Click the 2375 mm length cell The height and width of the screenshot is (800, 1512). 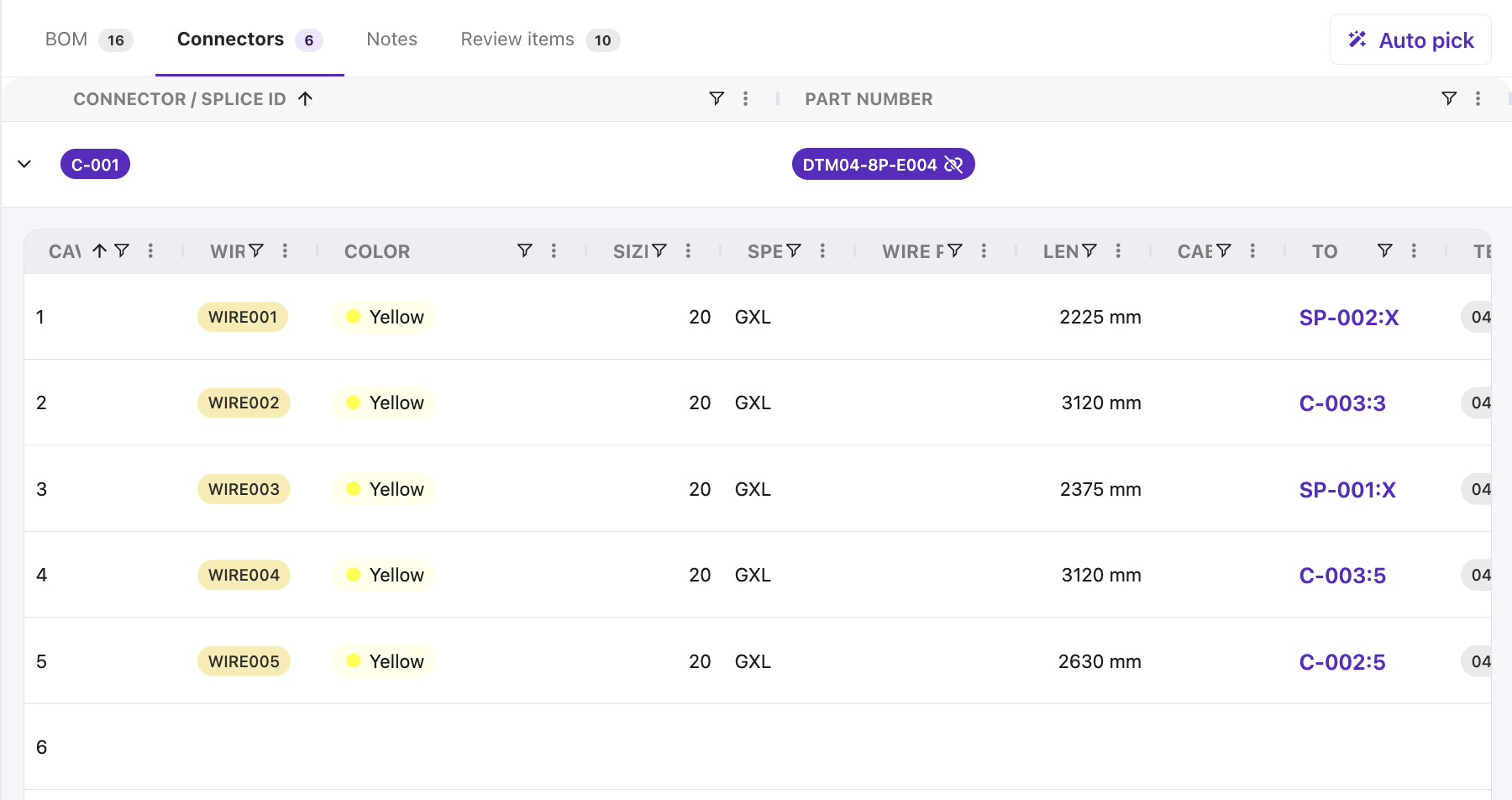pyautogui.click(x=1100, y=489)
